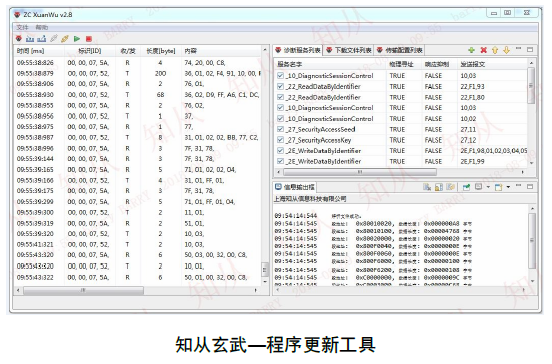552x364 pixels.
Task: Uncheck the _22_ReadDataByIdentifier 22,F1,80 checkbox
Action: pos(281,97)
